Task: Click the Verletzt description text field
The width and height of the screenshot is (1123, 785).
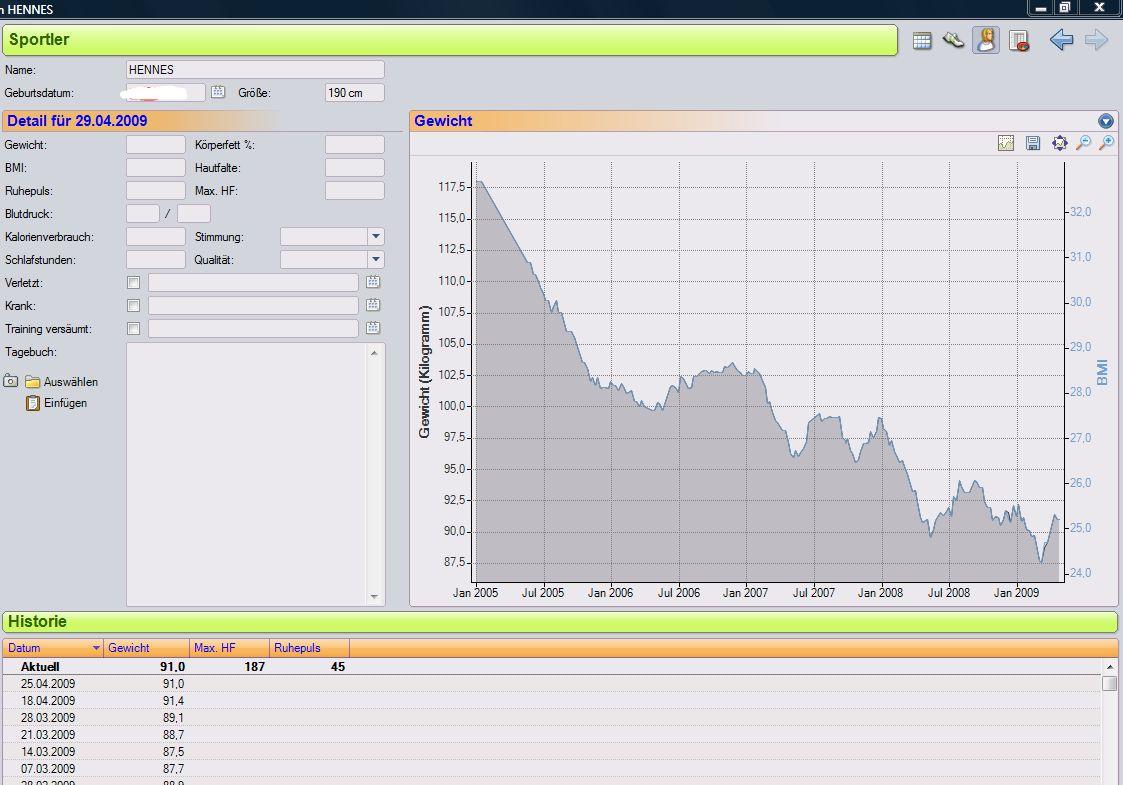Action: (x=253, y=282)
